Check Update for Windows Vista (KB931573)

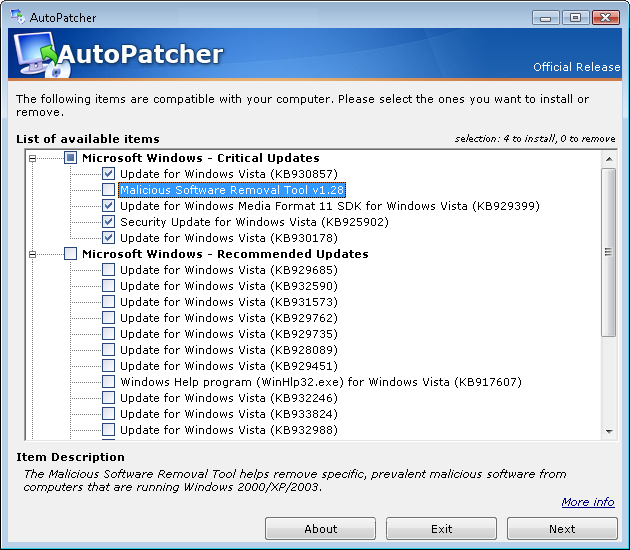(108, 302)
